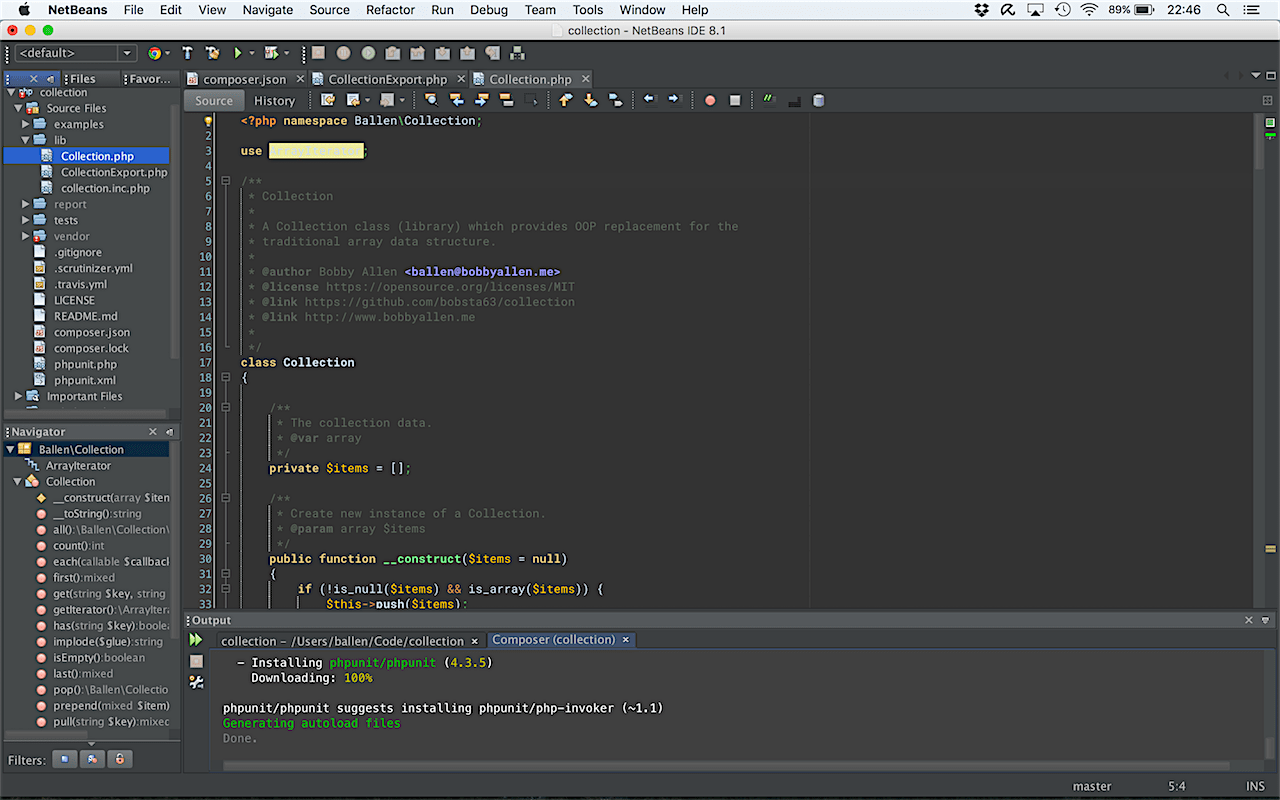1280x800 pixels.
Task: Click Find Next Occurrence icon
Action: pyautogui.click(x=481, y=100)
